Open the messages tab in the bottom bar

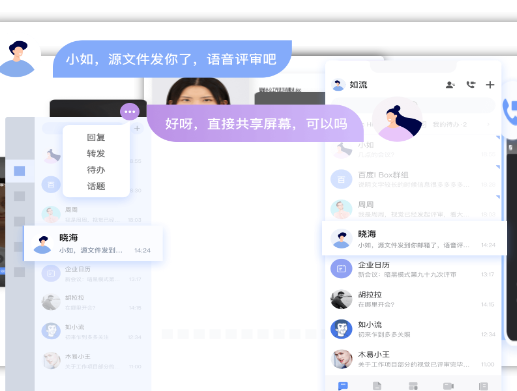click(x=343, y=386)
